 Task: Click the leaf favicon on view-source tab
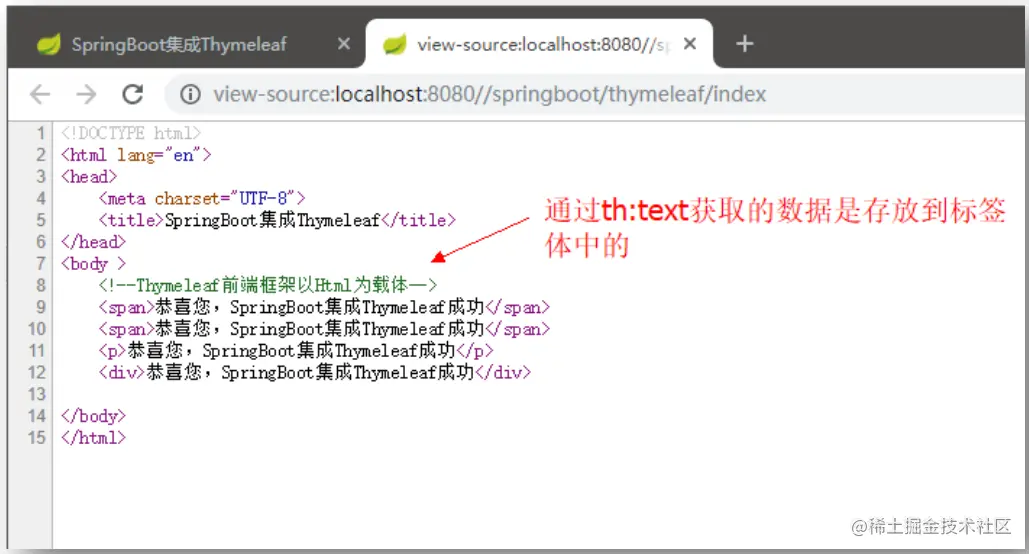pos(394,44)
